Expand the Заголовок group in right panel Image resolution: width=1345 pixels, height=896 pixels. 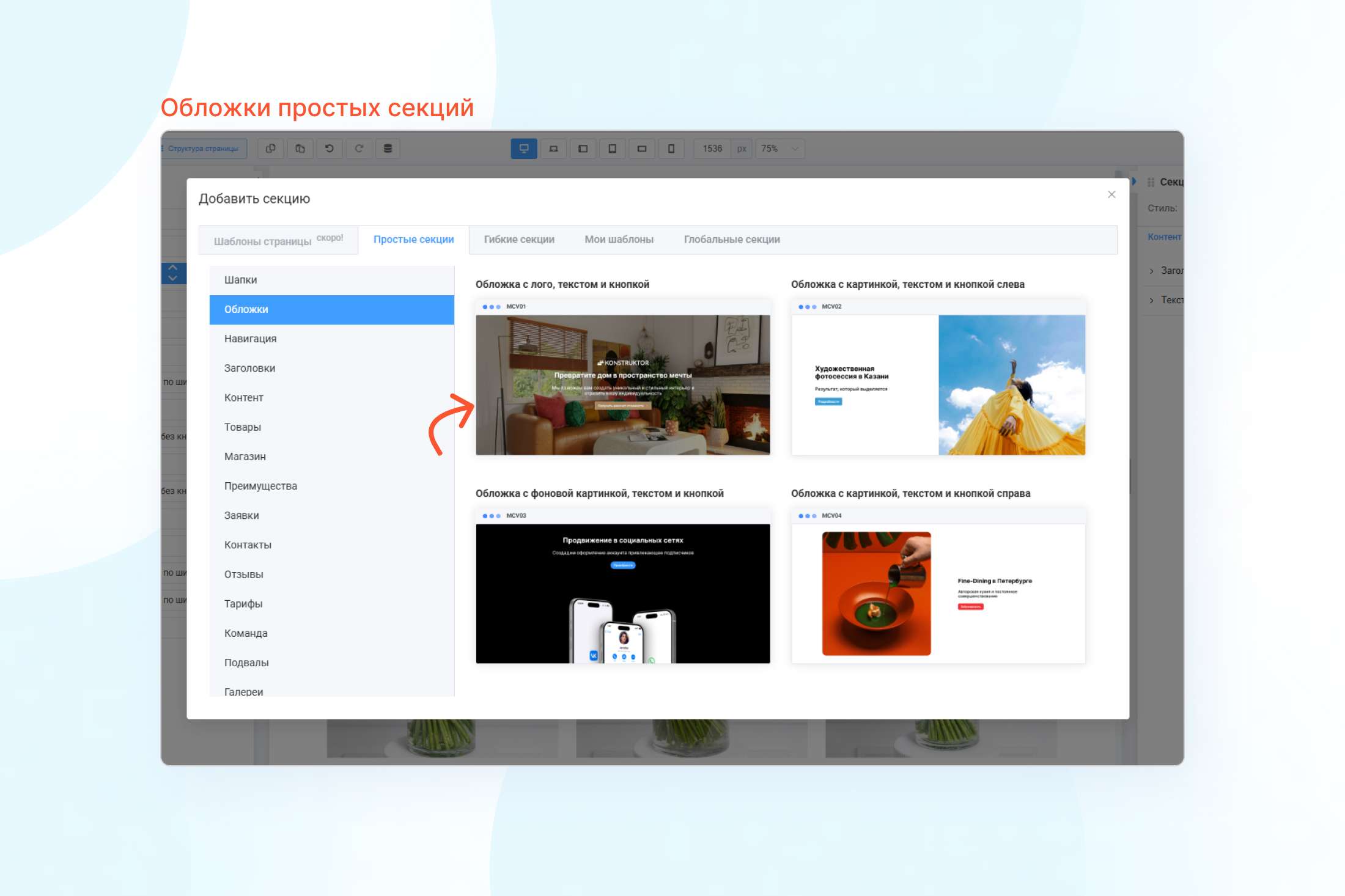click(1164, 271)
